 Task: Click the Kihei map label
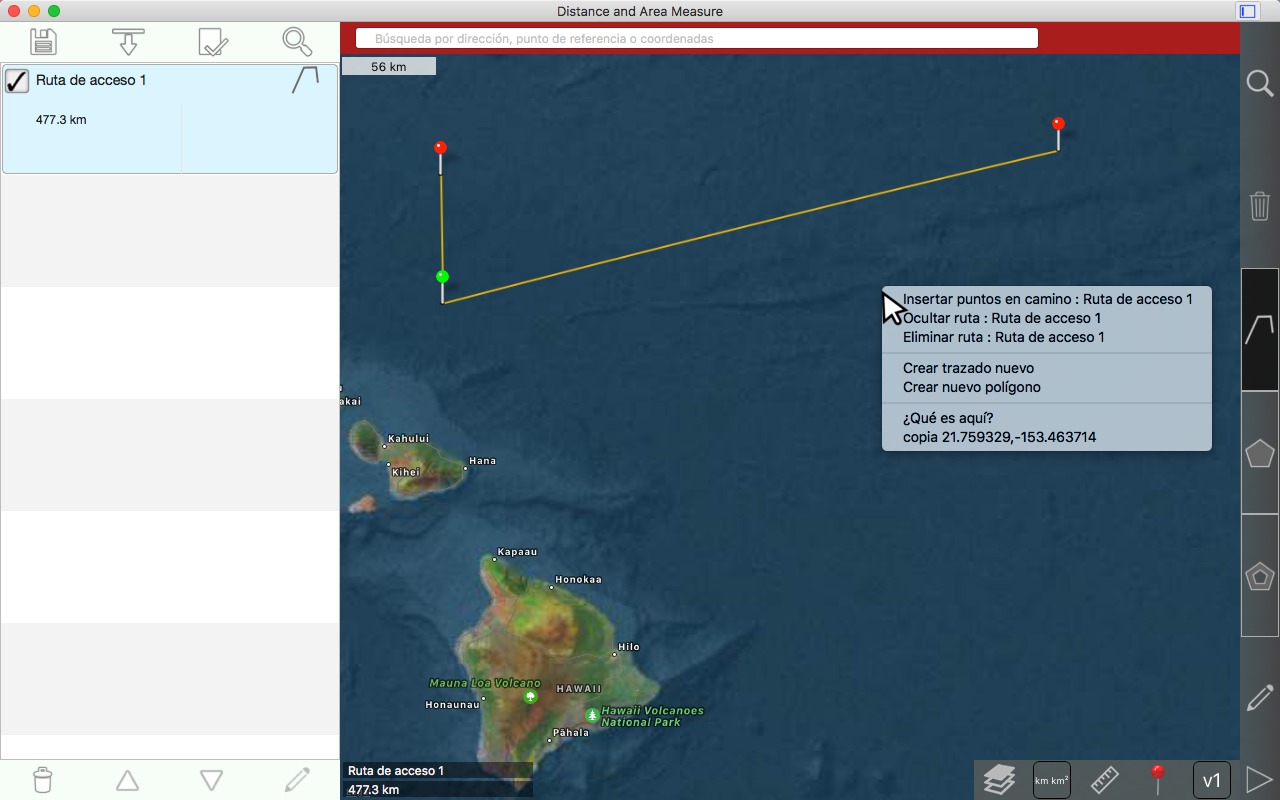click(x=407, y=472)
